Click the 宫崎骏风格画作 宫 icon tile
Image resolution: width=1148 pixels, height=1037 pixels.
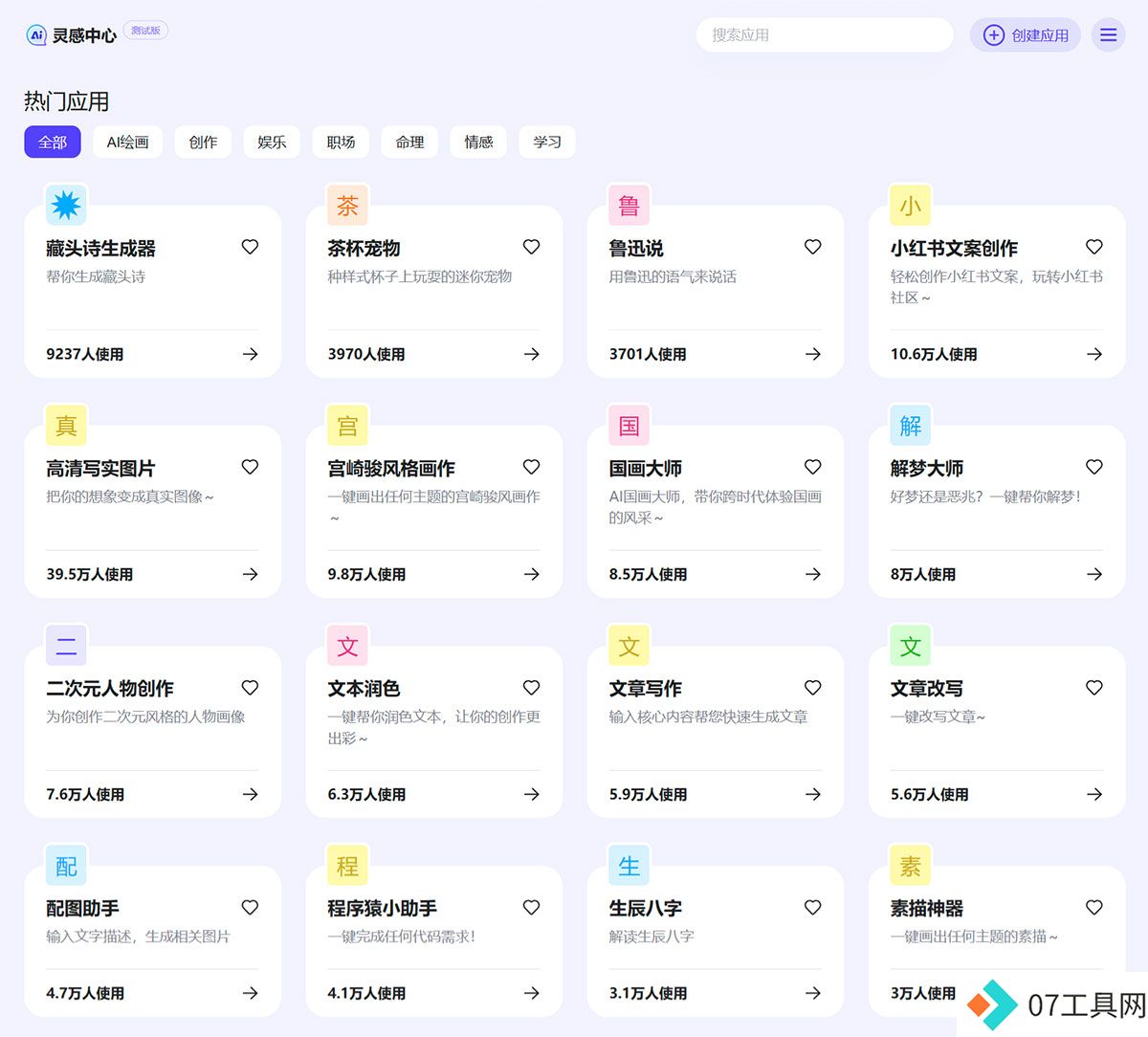[347, 425]
